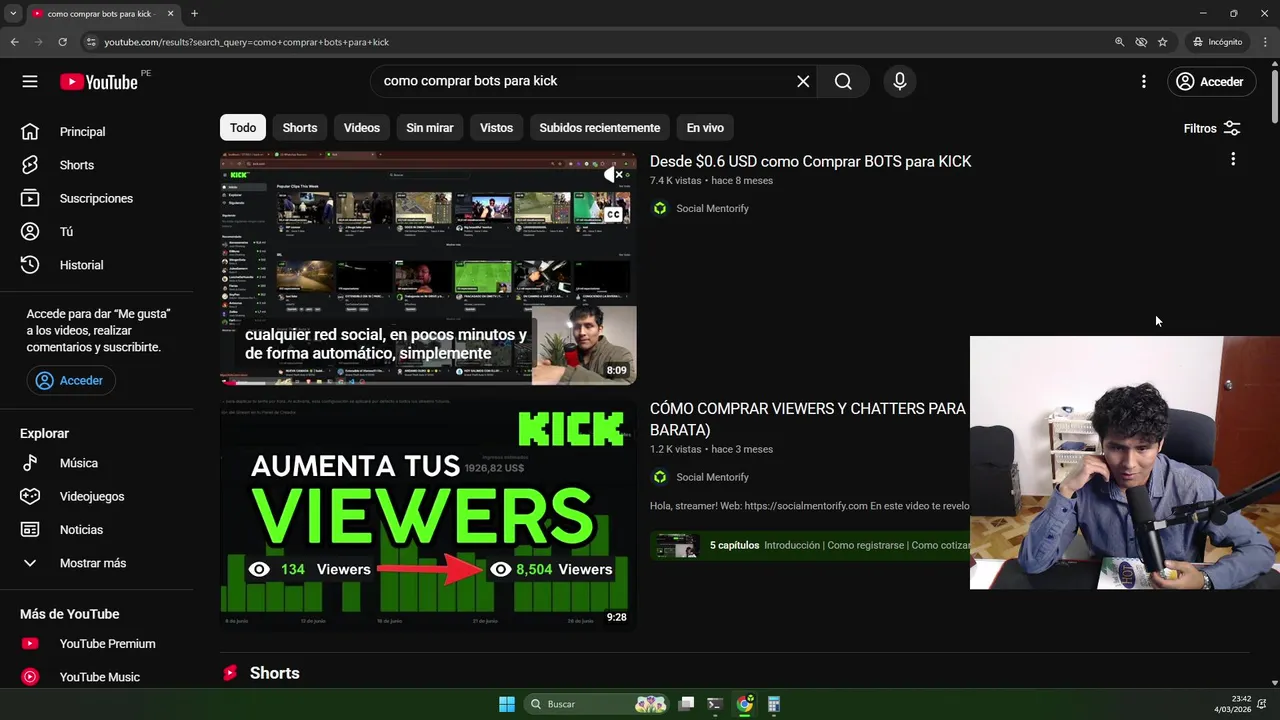Click the taskbar Buscar search box
The image size is (1280, 720).
(x=596, y=704)
